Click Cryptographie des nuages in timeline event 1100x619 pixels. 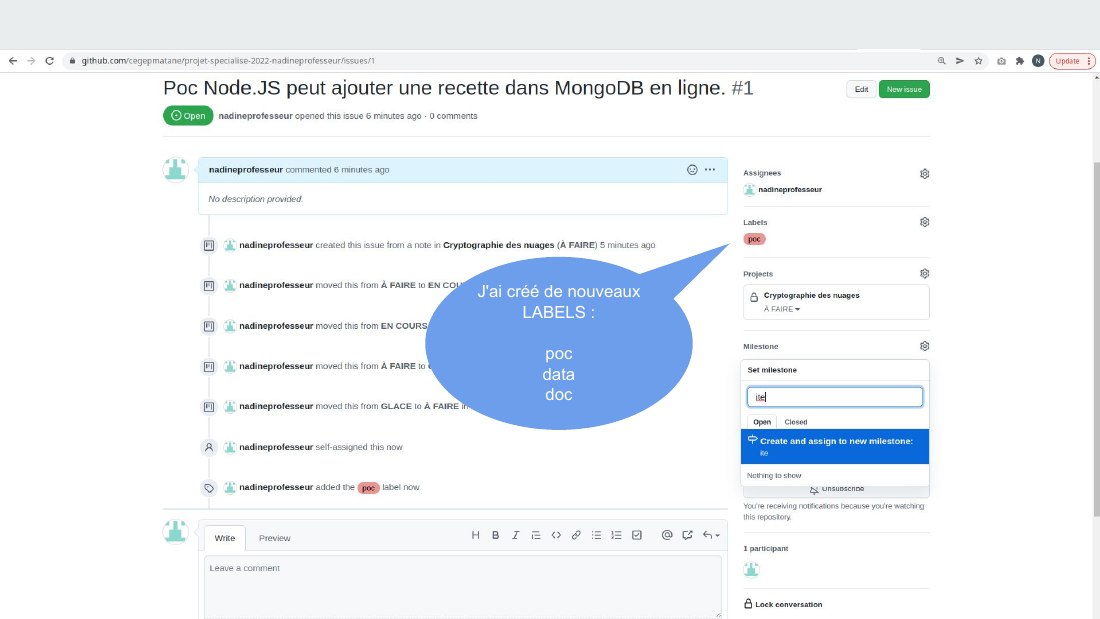(498, 245)
